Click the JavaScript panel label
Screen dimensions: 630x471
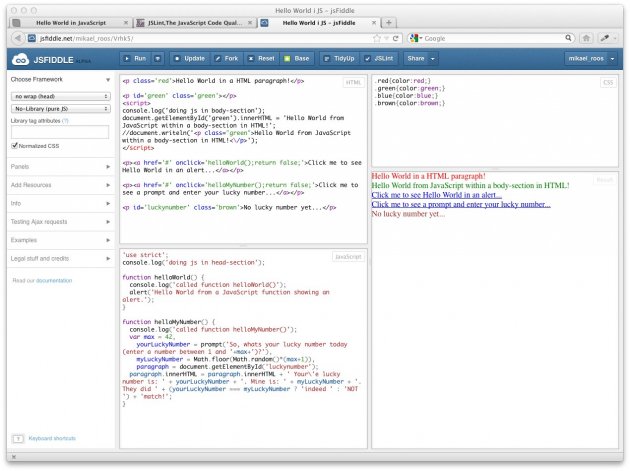(348, 257)
